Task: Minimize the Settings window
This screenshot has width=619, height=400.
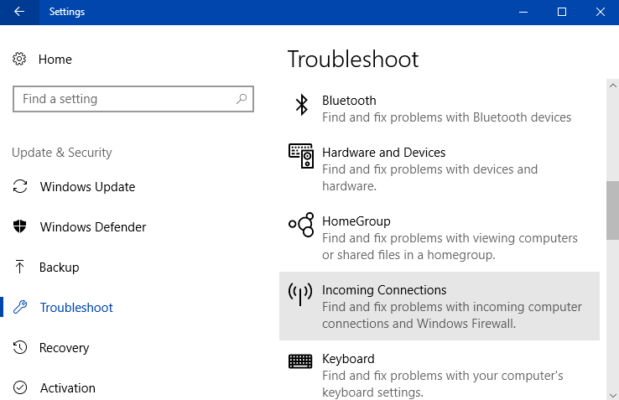Action: coord(523,12)
